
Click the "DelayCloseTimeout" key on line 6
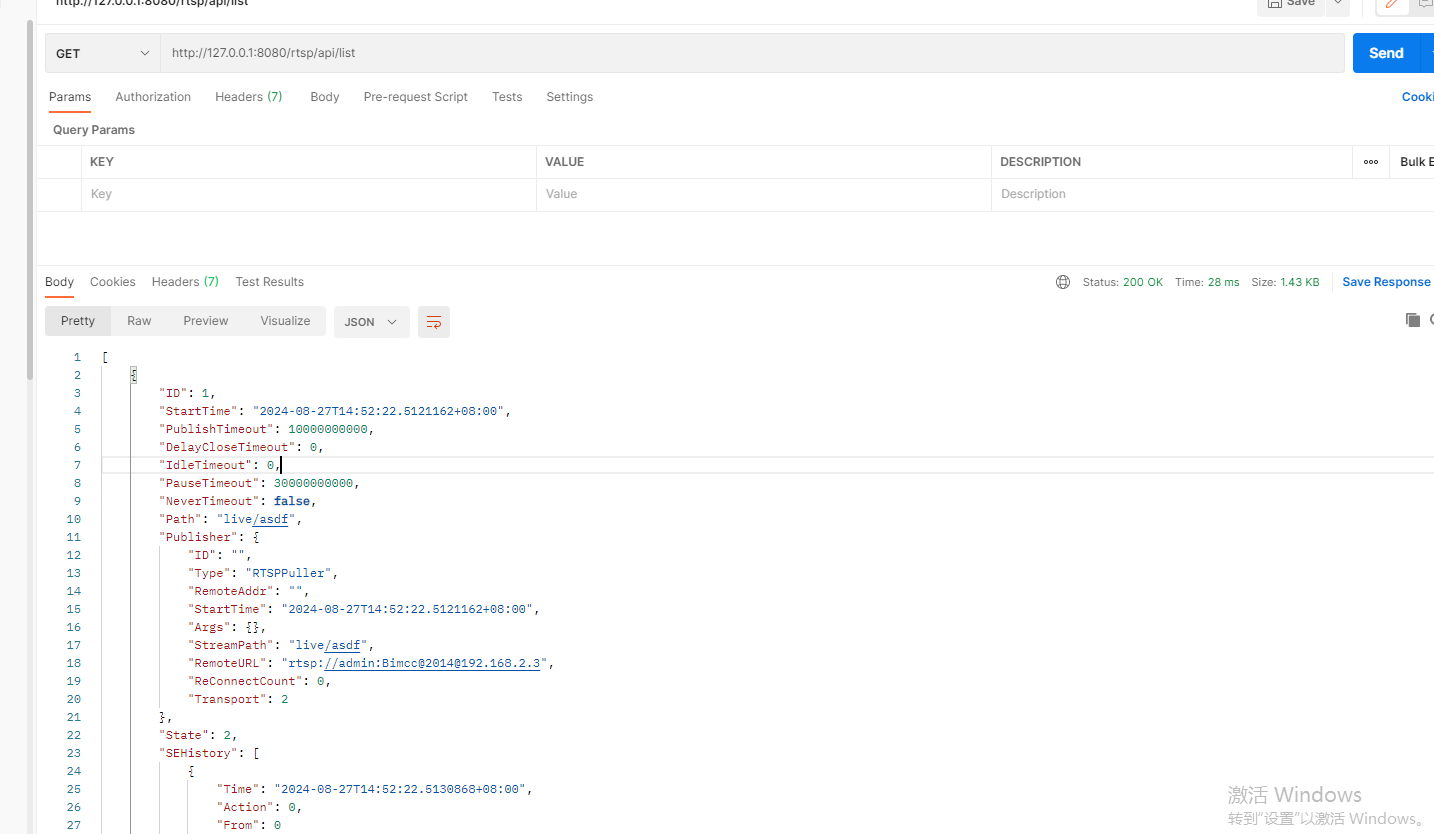pos(227,447)
